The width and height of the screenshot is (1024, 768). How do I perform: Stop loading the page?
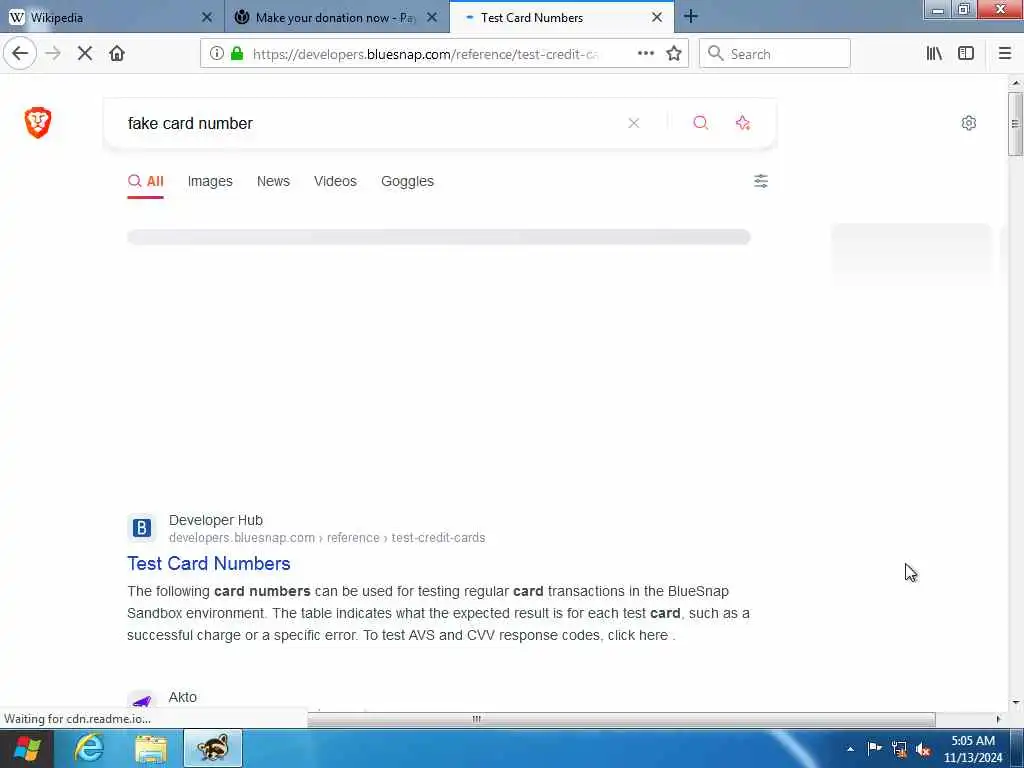click(x=85, y=54)
